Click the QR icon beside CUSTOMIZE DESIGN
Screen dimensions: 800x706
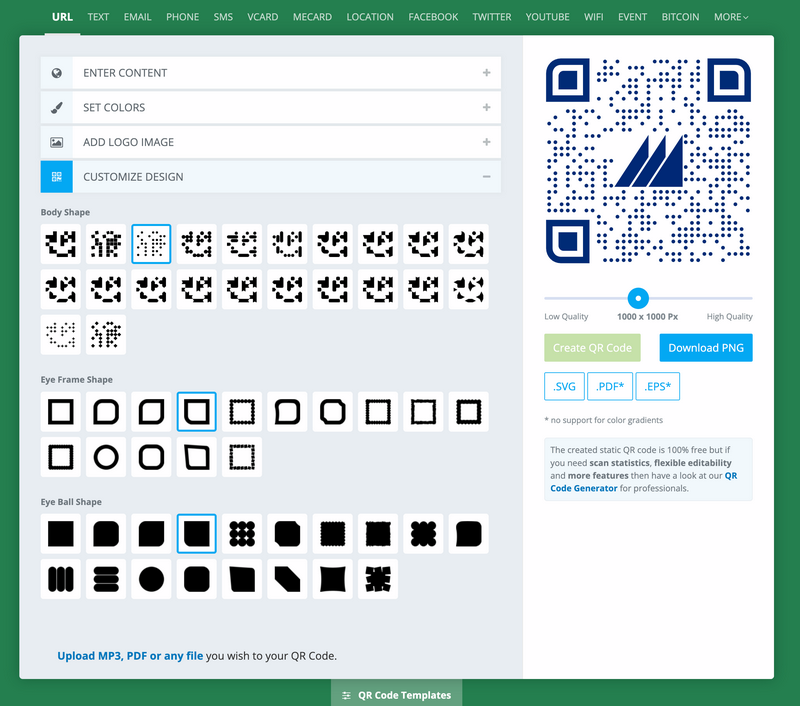(x=57, y=177)
